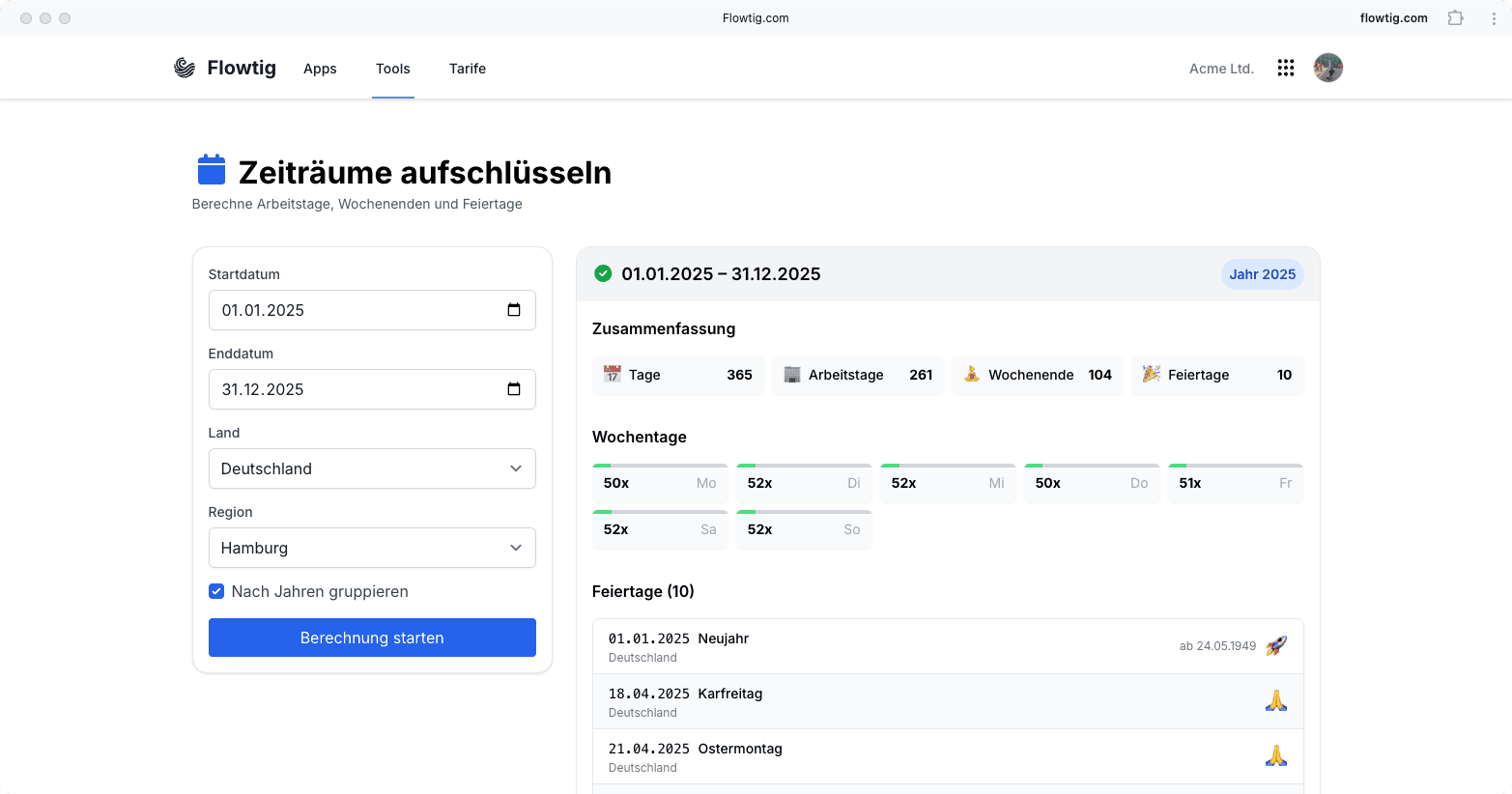Open the Tarife navigation item
This screenshot has height=794, width=1512.
(x=468, y=69)
